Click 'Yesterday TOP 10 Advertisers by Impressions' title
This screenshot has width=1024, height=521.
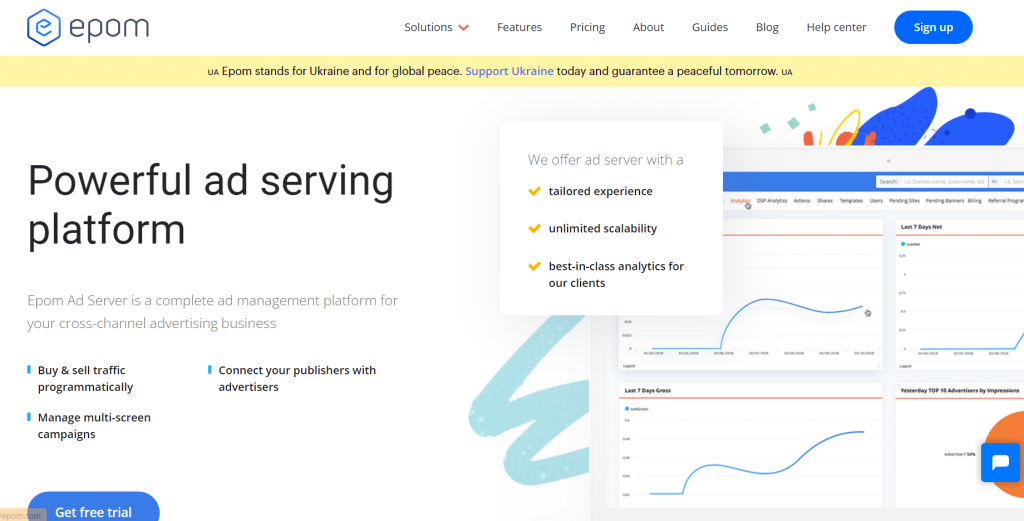coord(960,390)
